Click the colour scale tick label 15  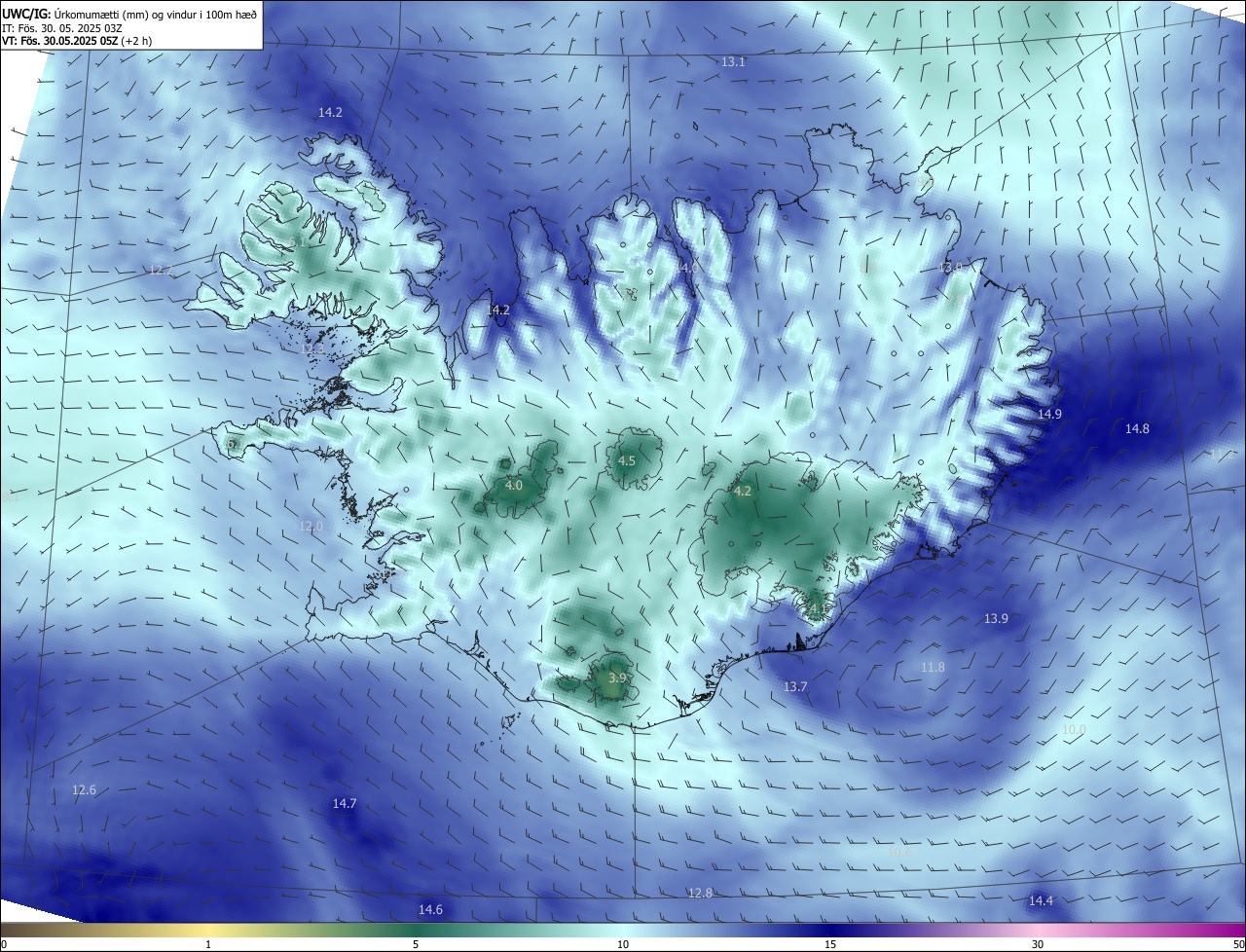coord(830,944)
